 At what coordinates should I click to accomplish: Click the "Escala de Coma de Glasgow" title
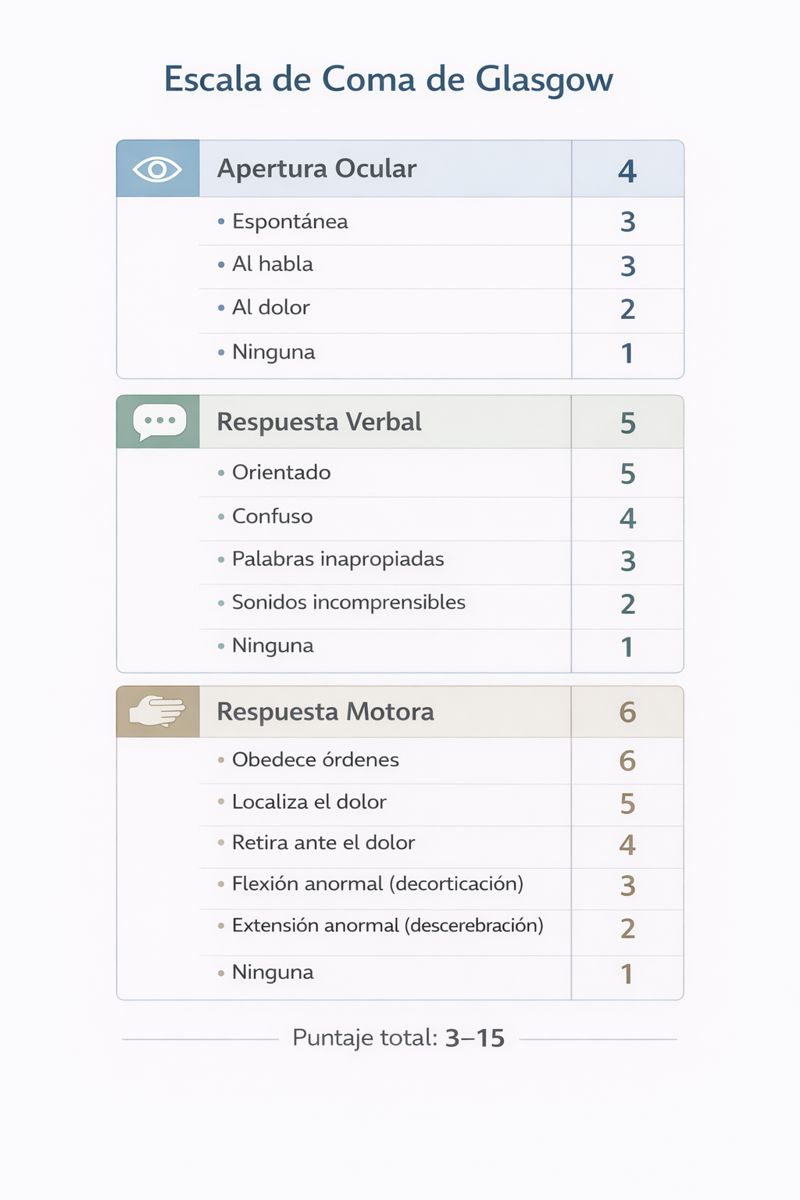tap(388, 79)
